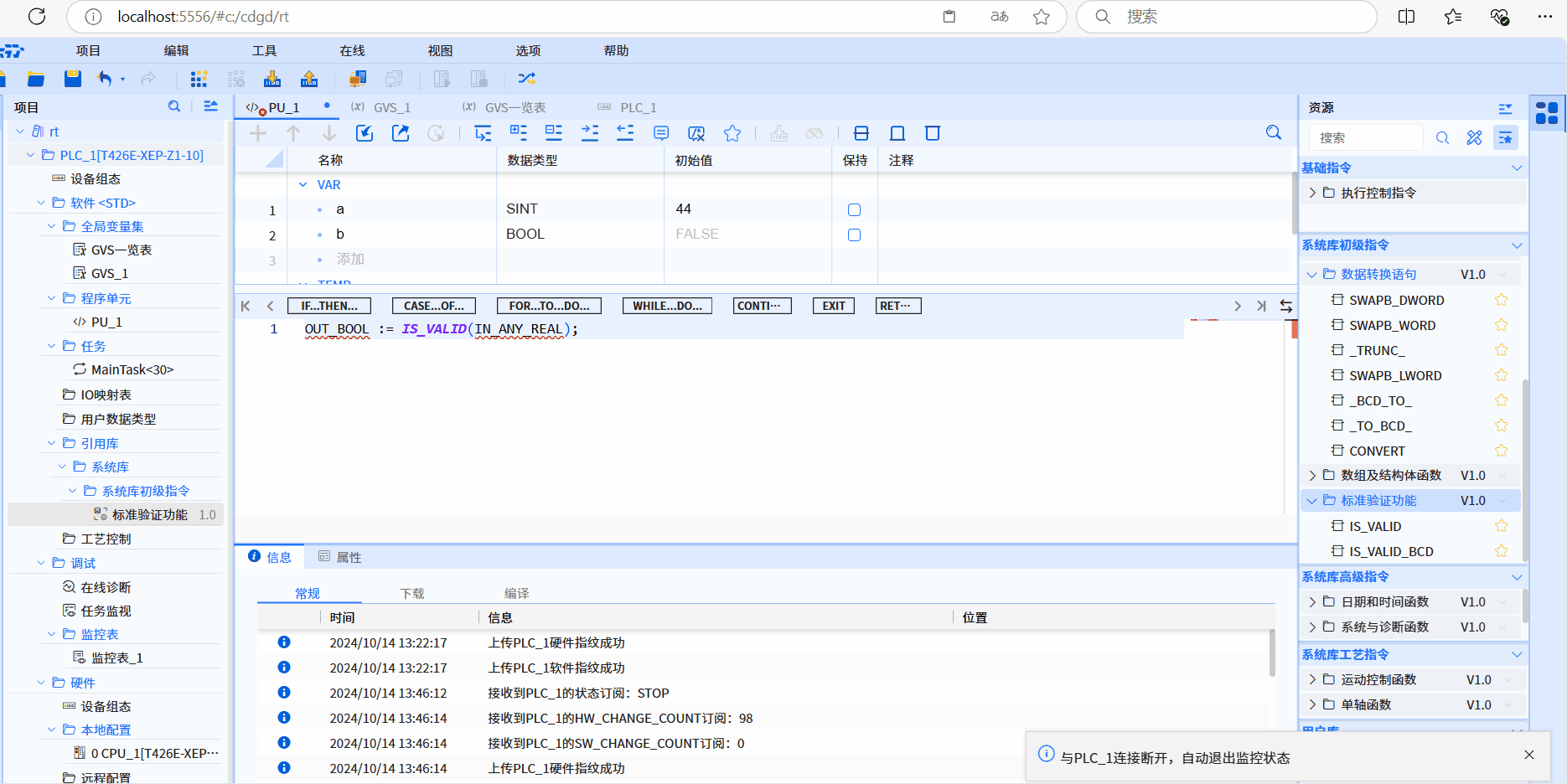Screen dimensions: 1567x784
Task: Insert the IF...THEN... snippet
Action: [328, 306]
